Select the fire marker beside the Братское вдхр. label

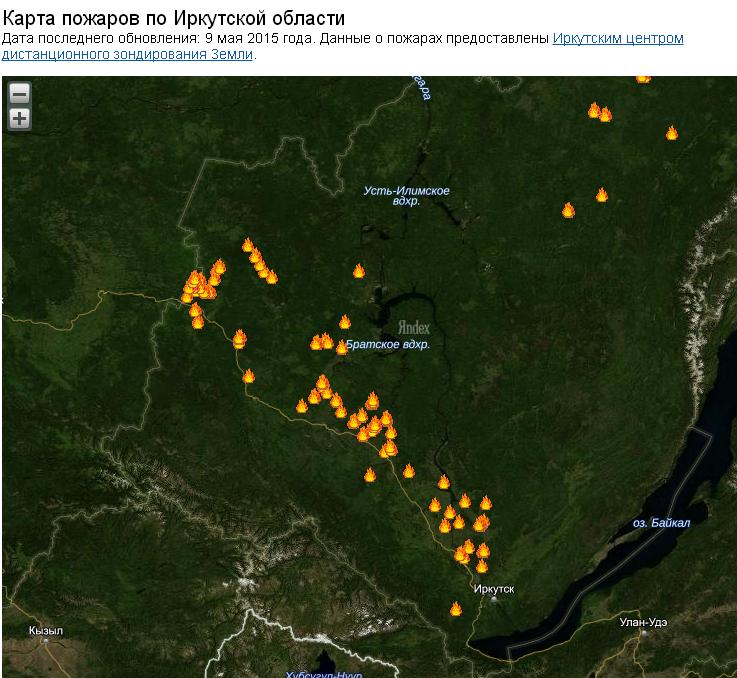[x=342, y=347]
